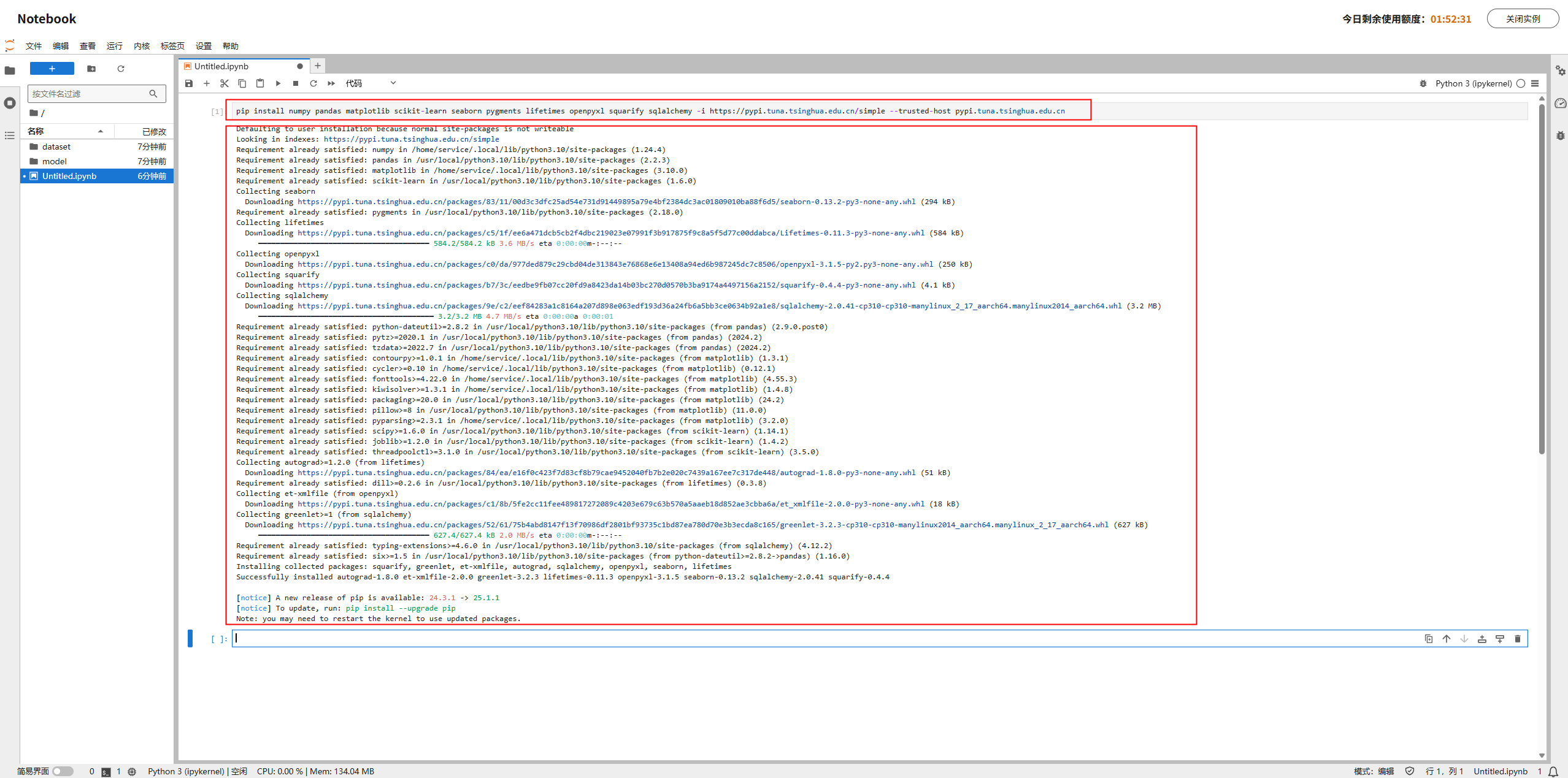Screen dimensions: 1568x778
Task: Open the 代码 cell type dropdown
Action: click(x=371, y=83)
